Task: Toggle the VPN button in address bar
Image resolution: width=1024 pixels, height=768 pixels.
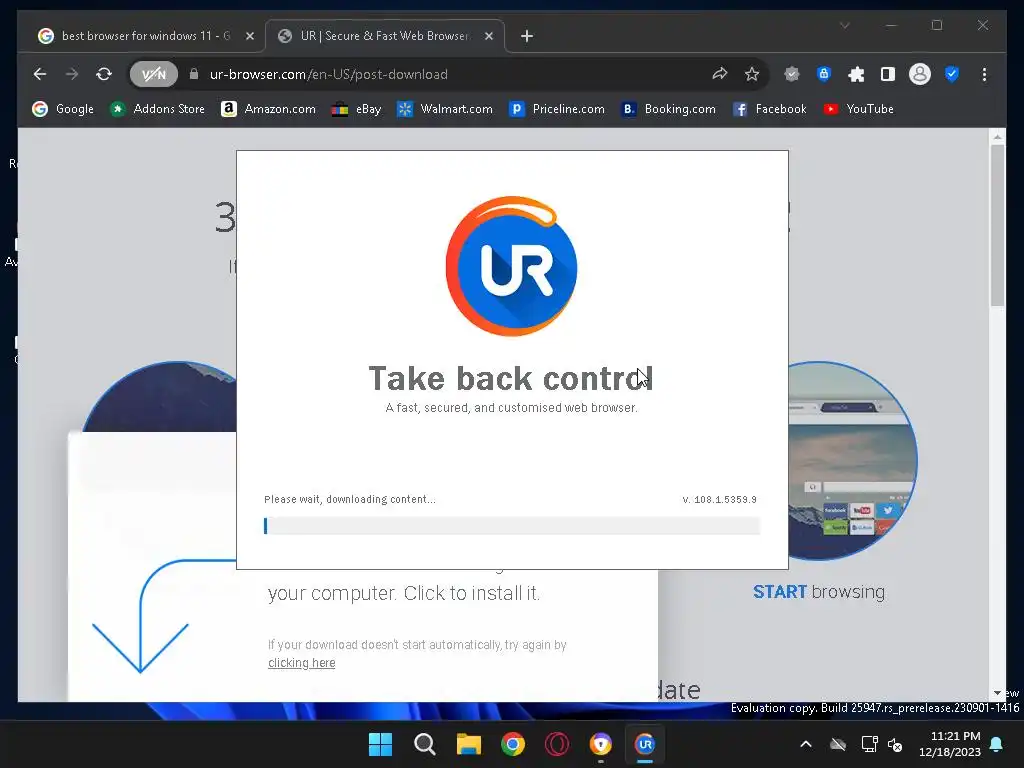Action: pos(153,74)
